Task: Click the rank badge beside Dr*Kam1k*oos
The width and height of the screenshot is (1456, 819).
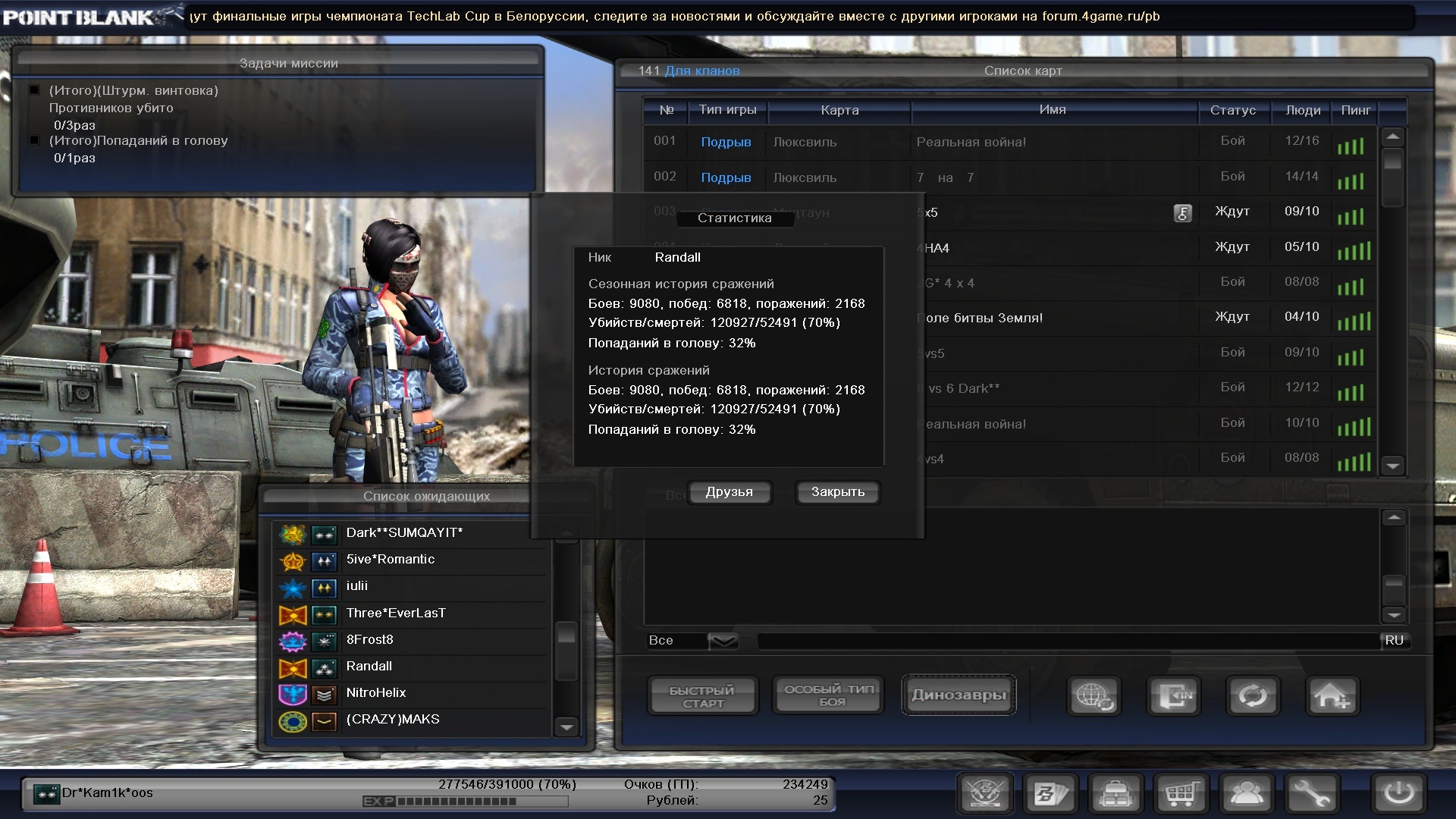Action: click(47, 794)
